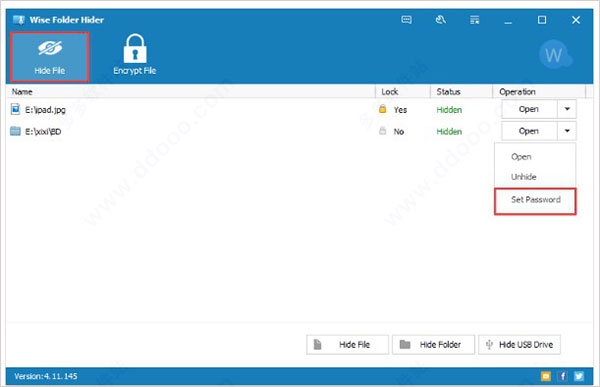Click the yellow lock icon for ipad.jpg
600x387 pixels.
point(382,109)
